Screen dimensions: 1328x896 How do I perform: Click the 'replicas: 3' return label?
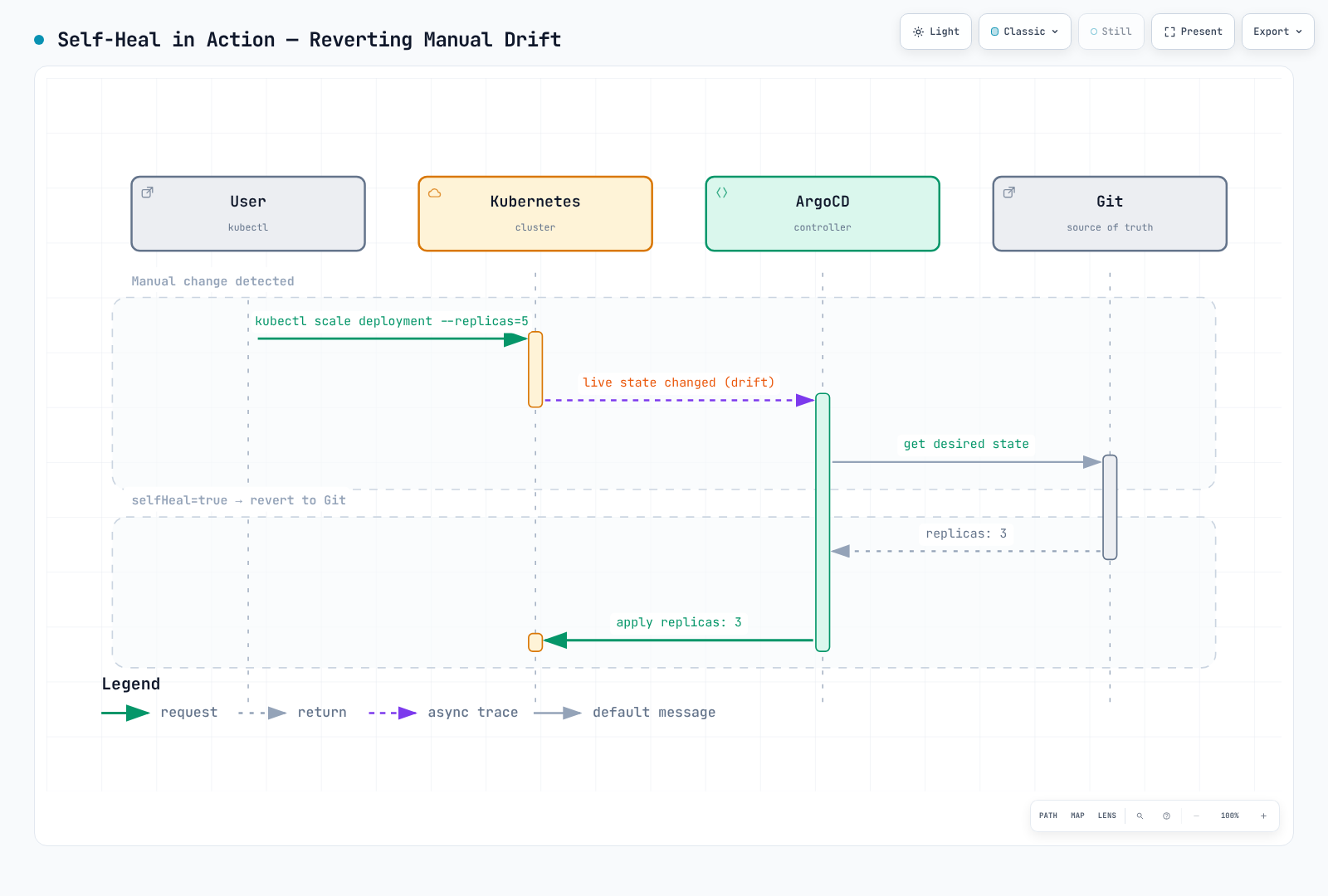(x=966, y=533)
